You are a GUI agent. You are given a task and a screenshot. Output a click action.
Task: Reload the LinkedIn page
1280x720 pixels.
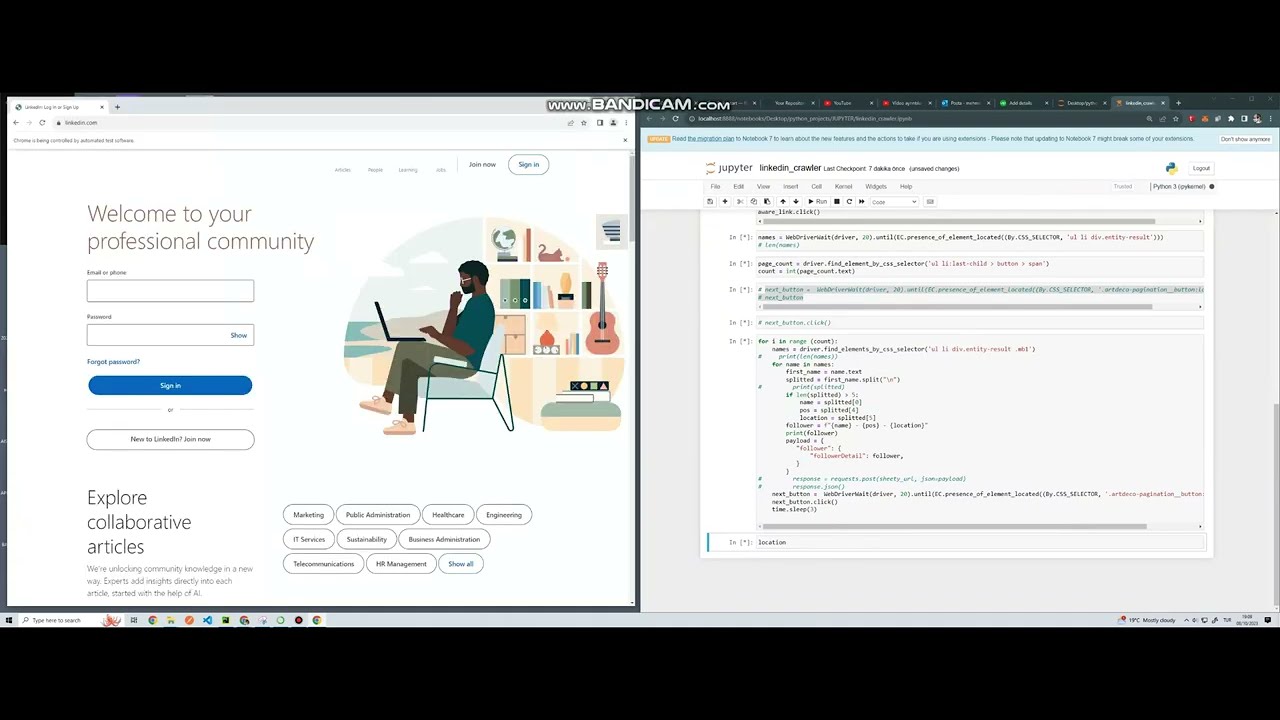[42, 123]
